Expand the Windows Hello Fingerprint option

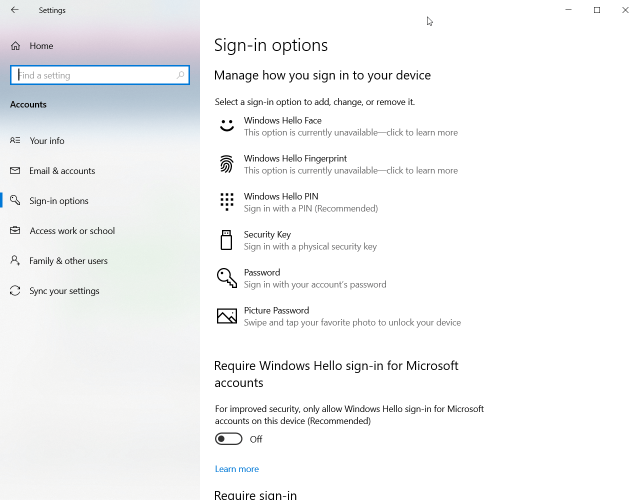[x=351, y=164]
